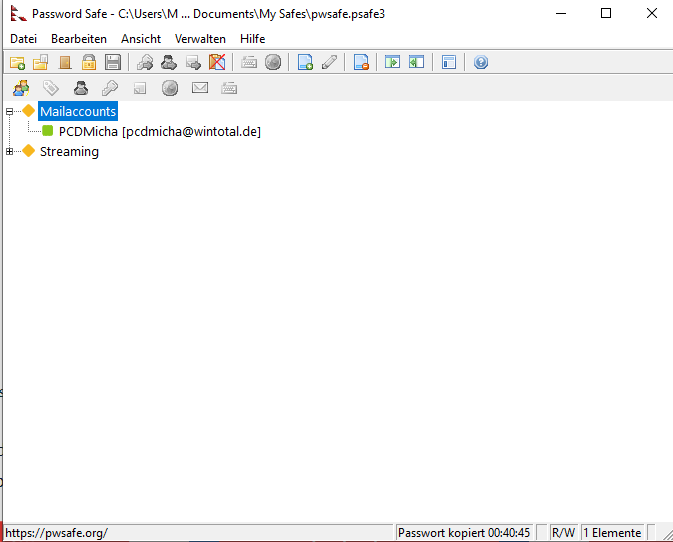The height and width of the screenshot is (542, 673).
Task: Open the Verwalten menu
Action: [200, 39]
